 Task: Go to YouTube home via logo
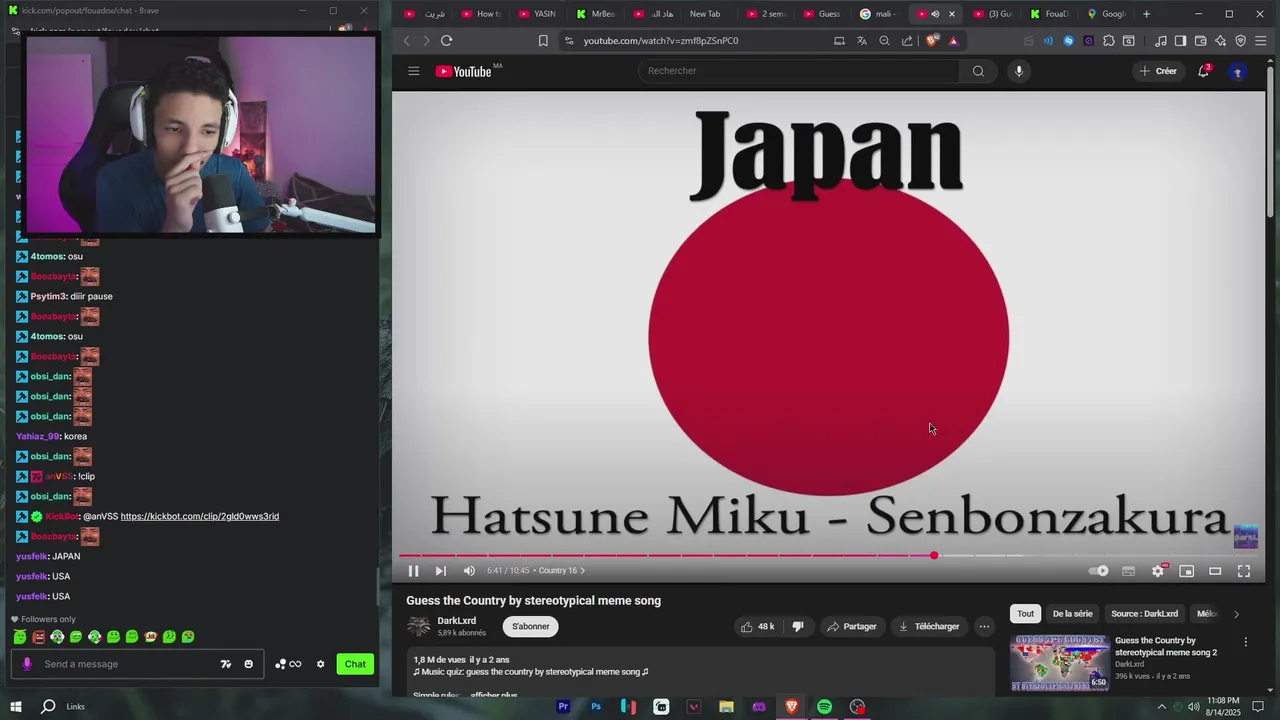click(465, 71)
